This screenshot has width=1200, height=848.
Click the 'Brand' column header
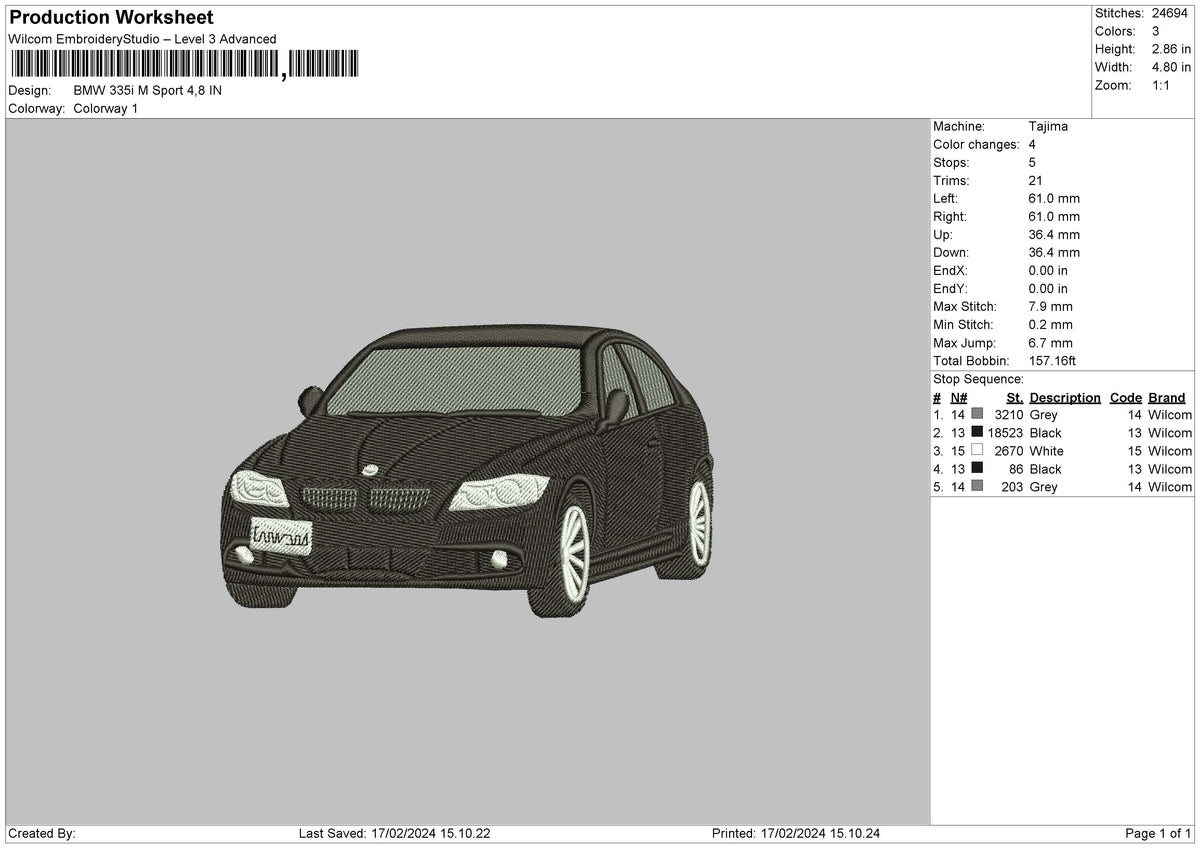1166,397
